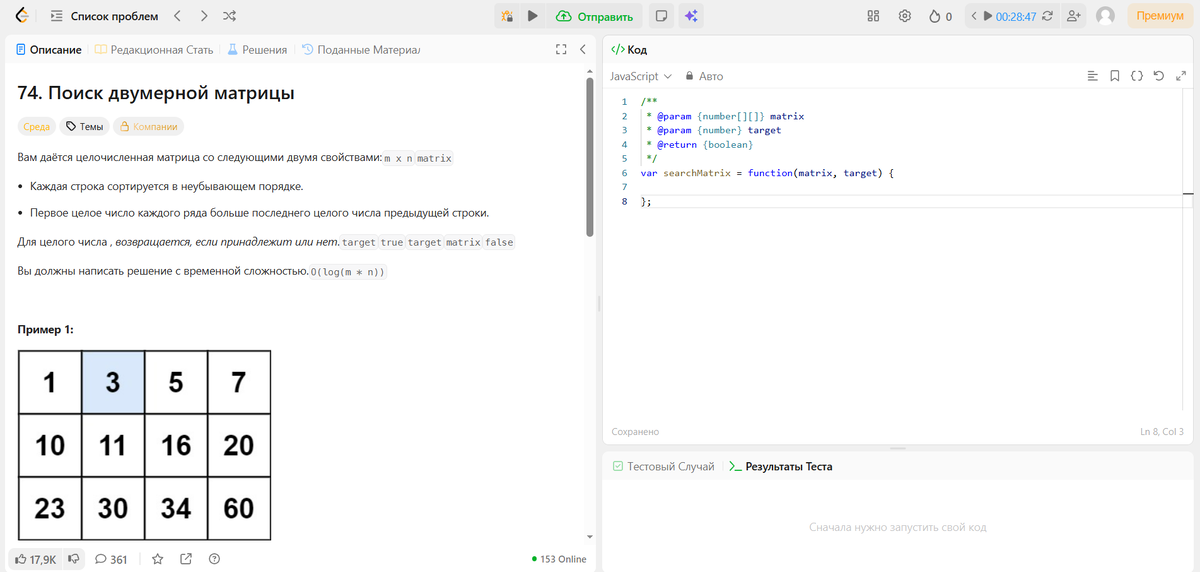Toggle the Авто lock setting

point(704,76)
